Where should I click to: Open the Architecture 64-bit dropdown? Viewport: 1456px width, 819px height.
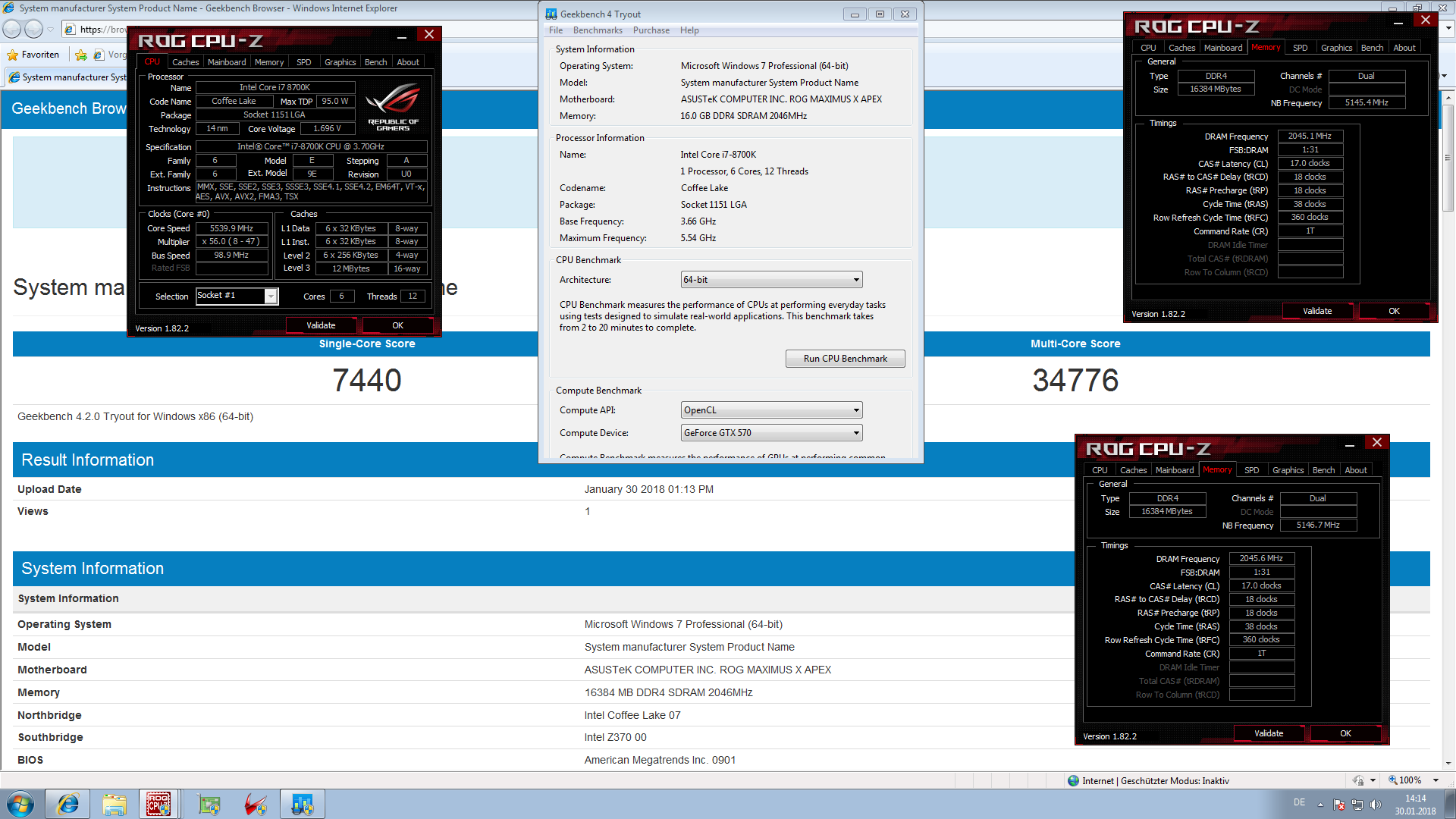771,280
